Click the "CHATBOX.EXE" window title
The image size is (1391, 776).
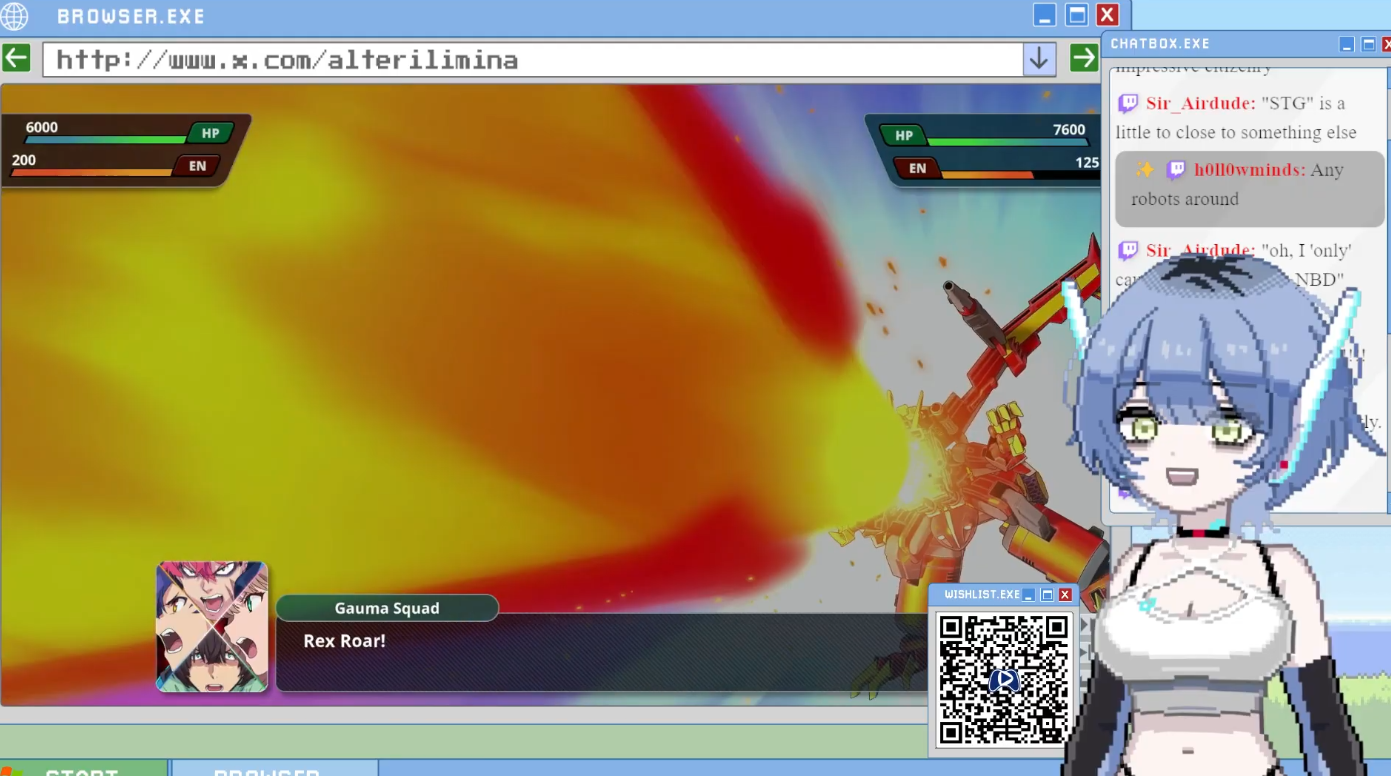(x=1160, y=44)
